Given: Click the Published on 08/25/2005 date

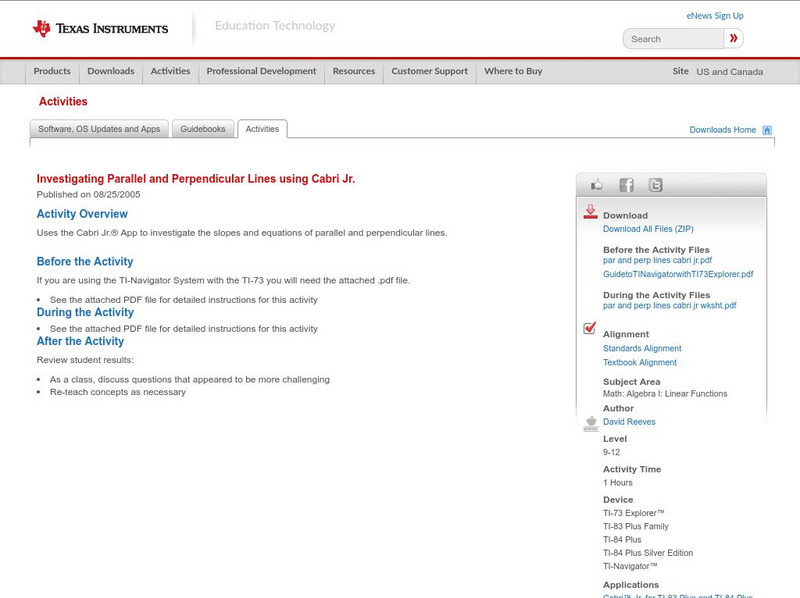Looking at the screenshot, I should (x=88, y=194).
